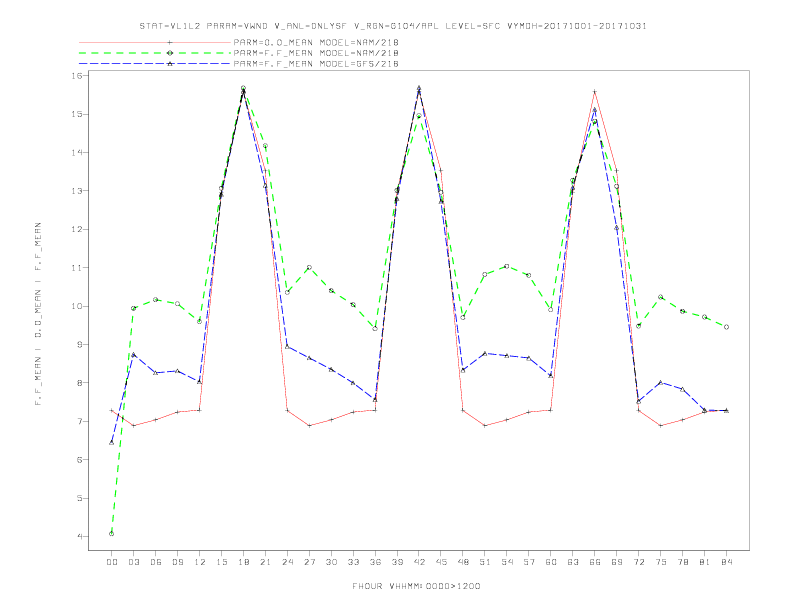
Task: Click green NAM circle data point at hour 84
Action: pyautogui.click(x=726, y=327)
